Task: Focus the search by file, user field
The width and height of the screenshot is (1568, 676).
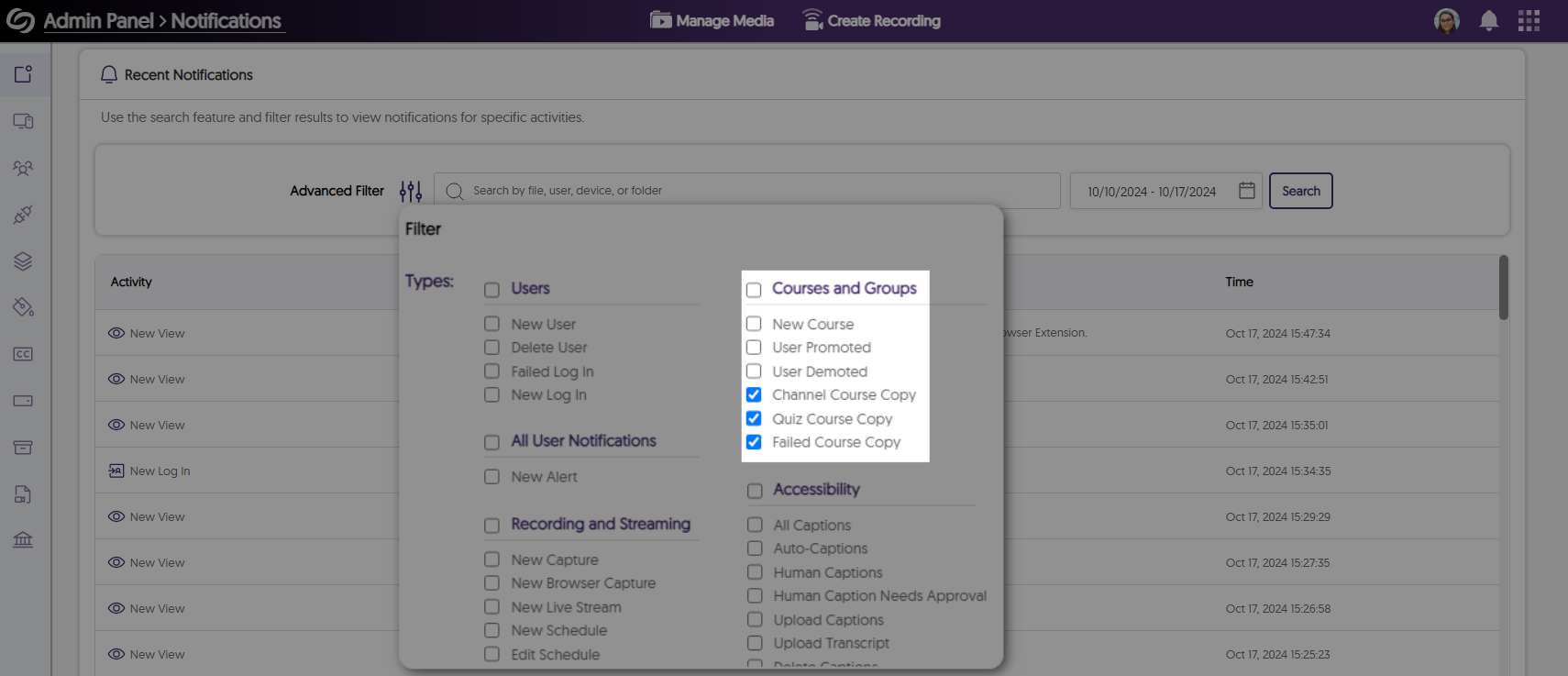Action: point(747,191)
